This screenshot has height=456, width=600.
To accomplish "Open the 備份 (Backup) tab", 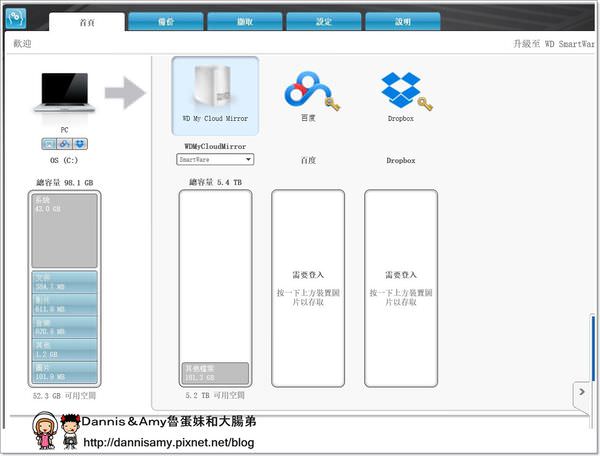I will 166,22.
